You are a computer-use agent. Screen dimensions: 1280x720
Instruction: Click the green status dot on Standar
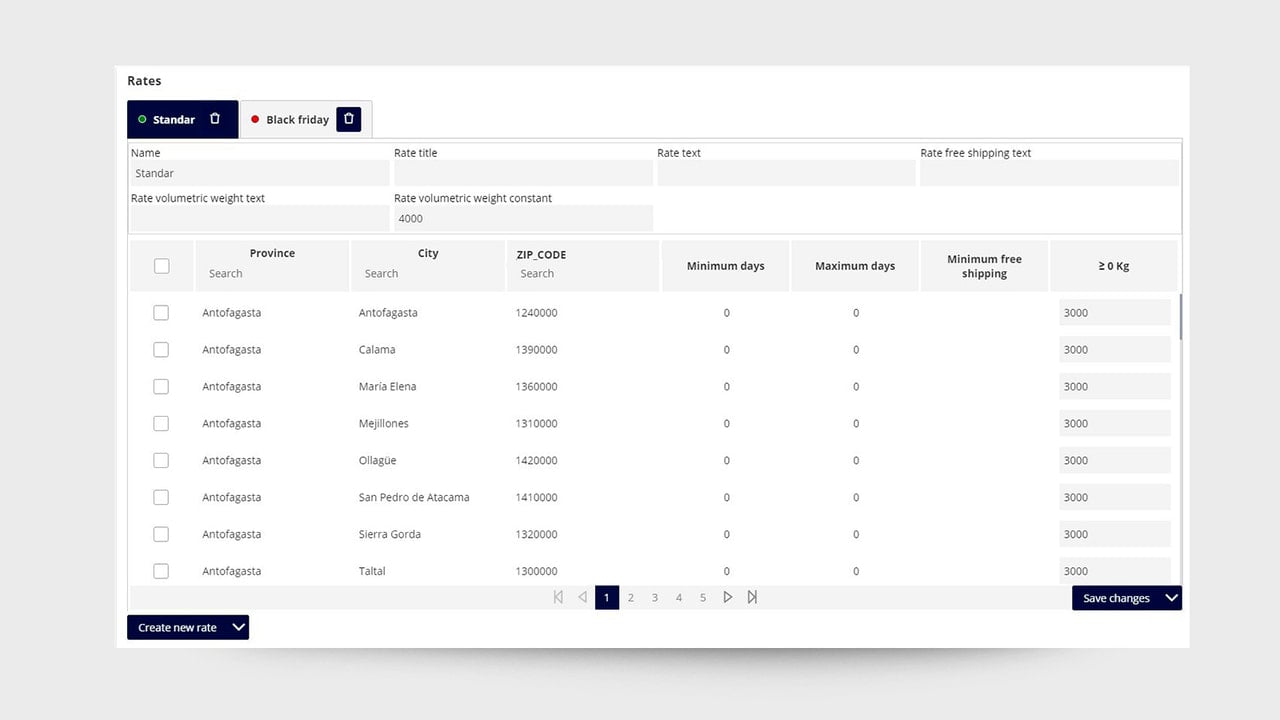(x=142, y=119)
